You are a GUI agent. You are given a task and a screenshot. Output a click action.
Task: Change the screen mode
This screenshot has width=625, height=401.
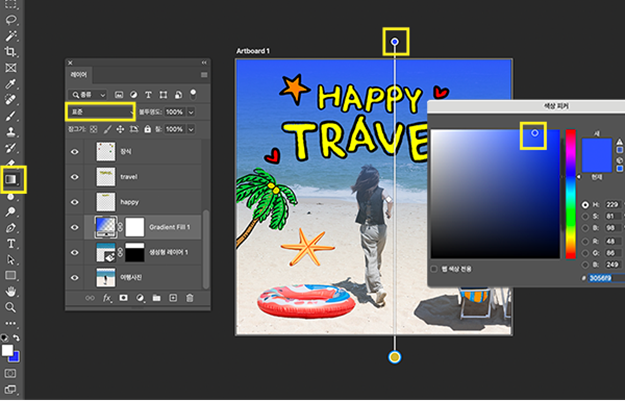pos(11,389)
